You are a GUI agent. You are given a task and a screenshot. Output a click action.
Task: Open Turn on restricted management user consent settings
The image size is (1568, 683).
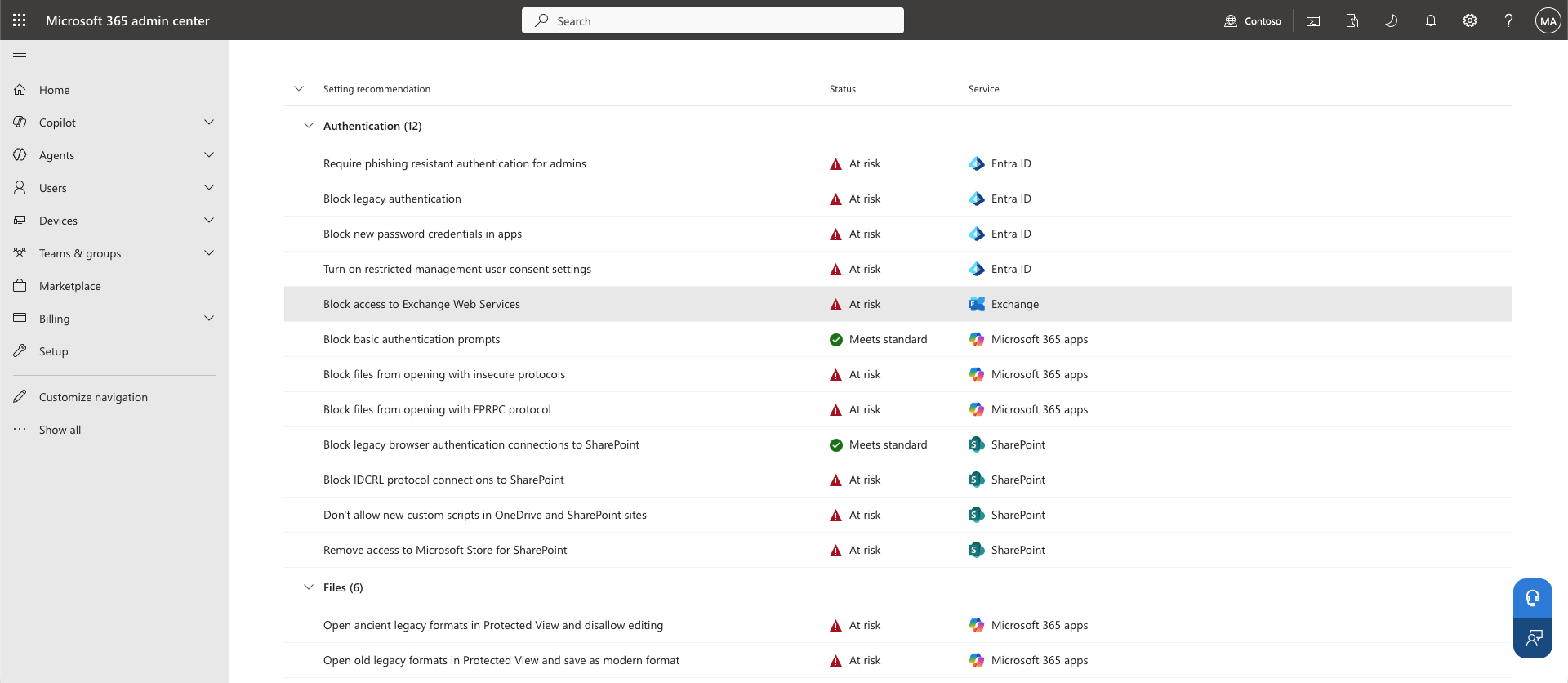[x=457, y=269]
